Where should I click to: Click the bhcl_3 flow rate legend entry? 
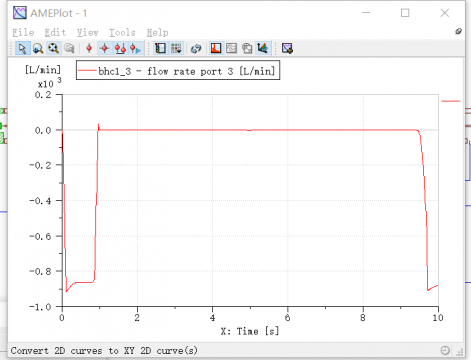pyautogui.click(x=178, y=71)
